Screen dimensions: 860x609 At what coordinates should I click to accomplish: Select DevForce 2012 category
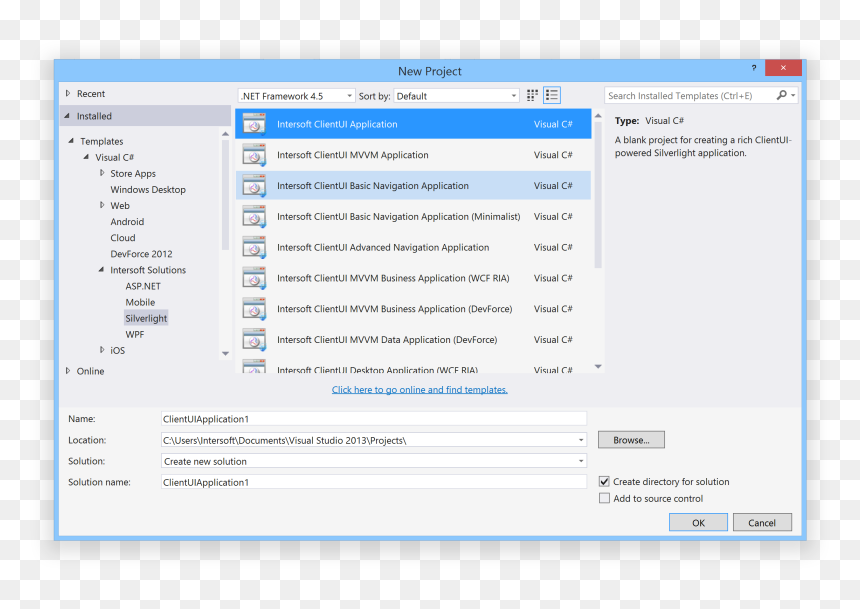(141, 254)
